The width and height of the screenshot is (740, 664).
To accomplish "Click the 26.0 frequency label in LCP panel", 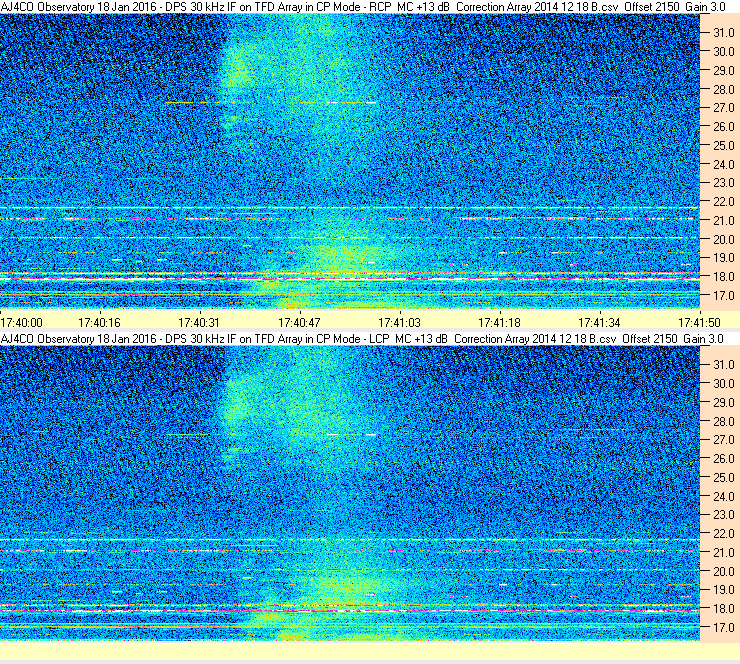I will tap(723, 459).
